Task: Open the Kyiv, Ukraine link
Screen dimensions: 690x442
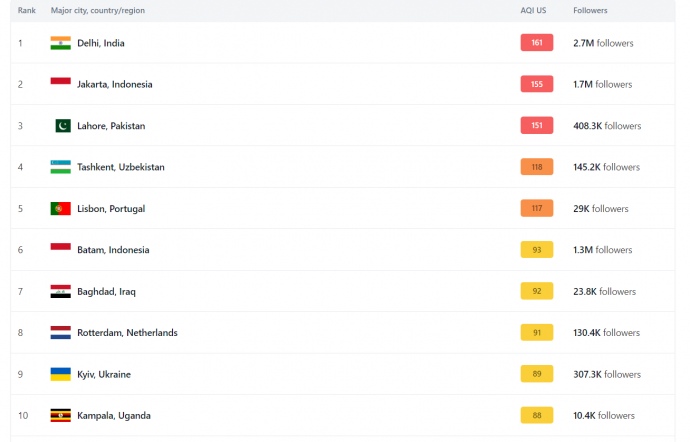Action: pos(104,374)
